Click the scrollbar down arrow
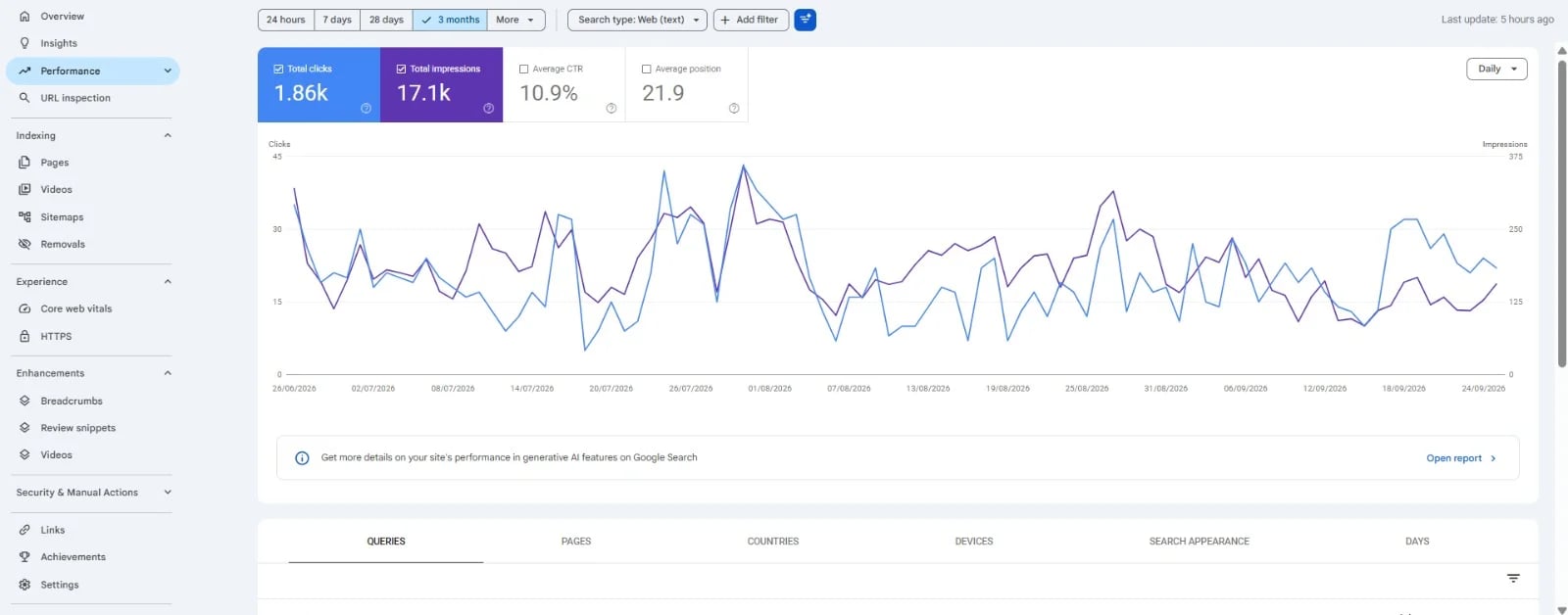The width and height of the screenshot is (1568, 615). coord(1562,609)
